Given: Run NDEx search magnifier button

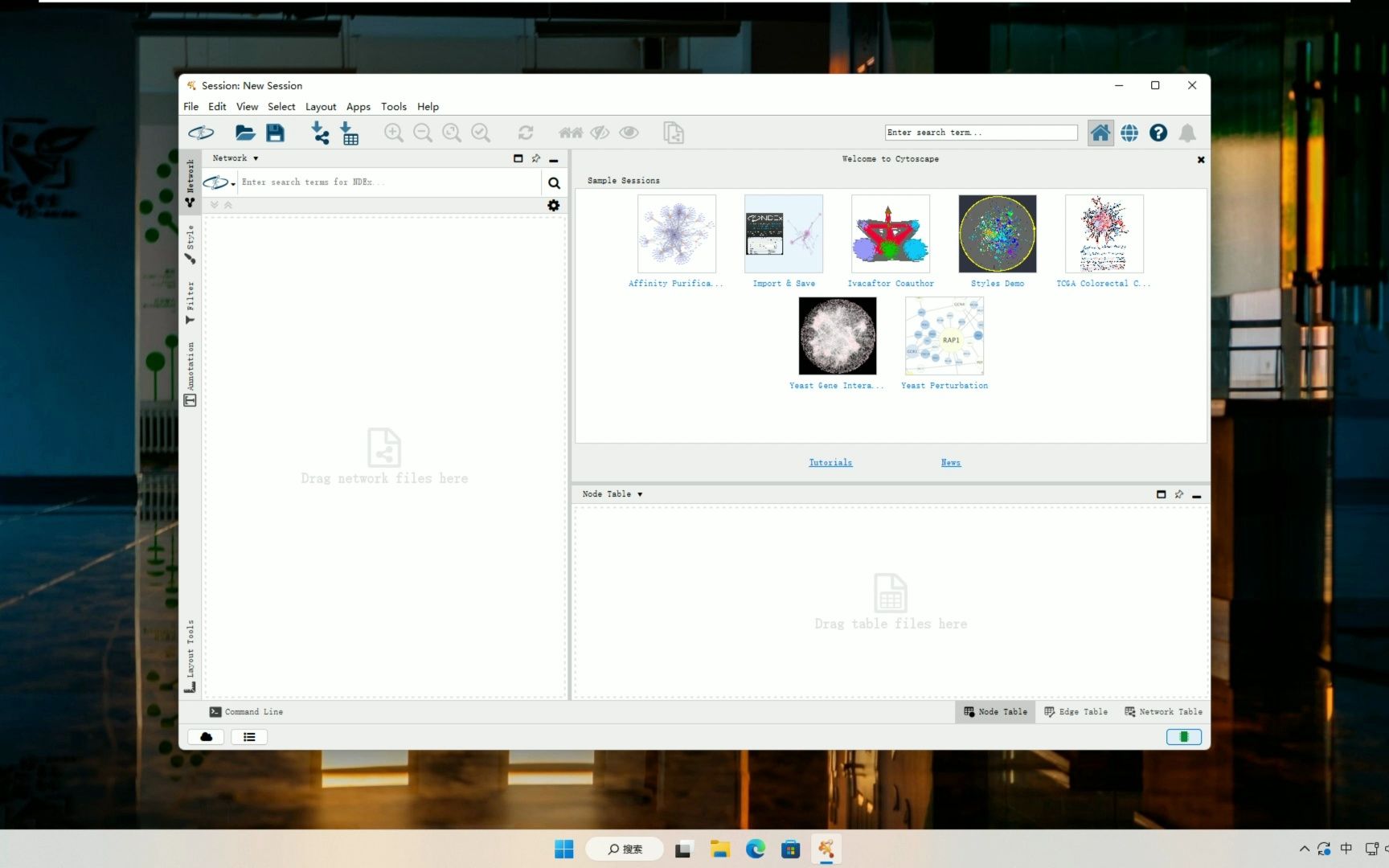Looking at the screenshot, I should [554, 183].
